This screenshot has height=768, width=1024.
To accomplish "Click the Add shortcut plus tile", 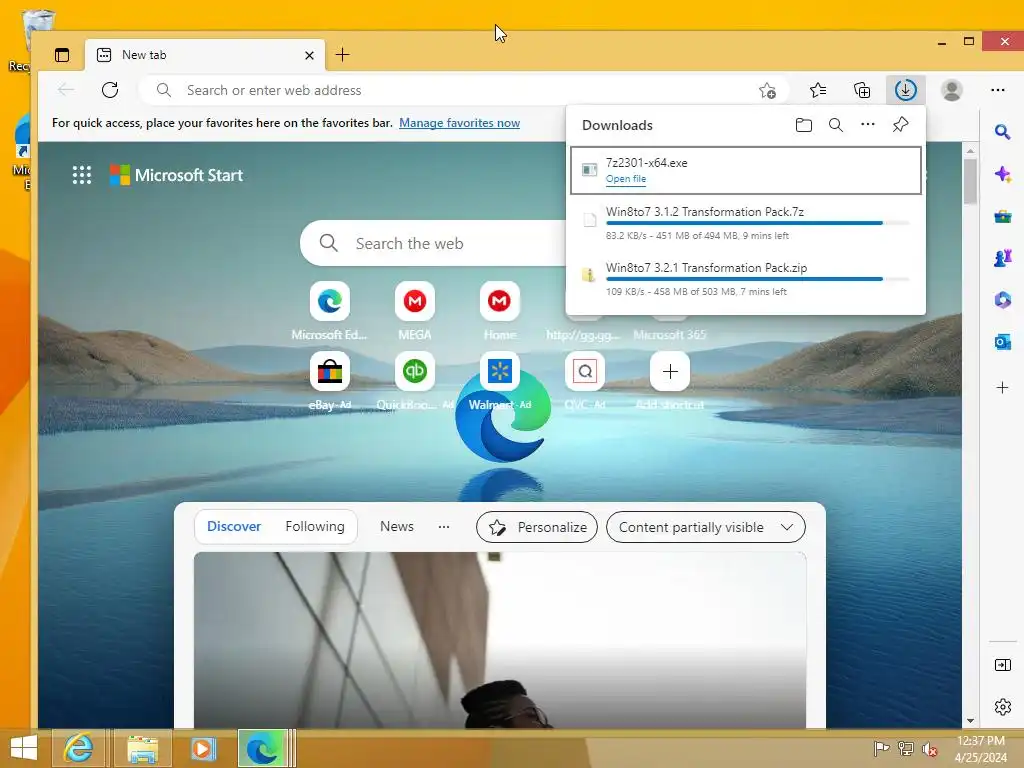I will click(x=669, y=372).
